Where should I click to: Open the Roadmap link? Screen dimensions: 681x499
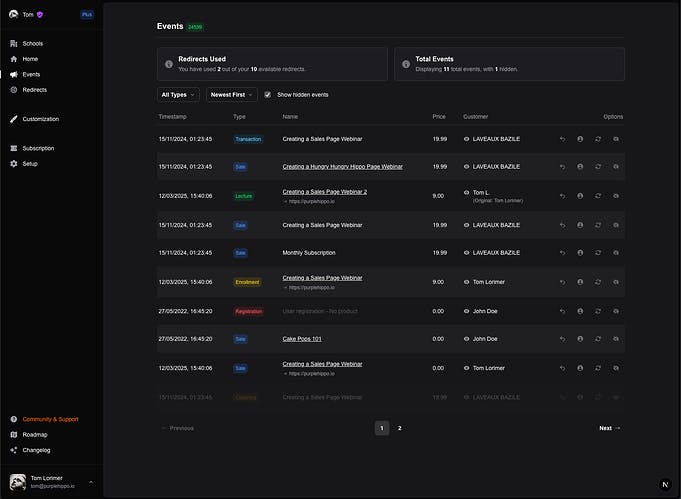coord(29,435)
